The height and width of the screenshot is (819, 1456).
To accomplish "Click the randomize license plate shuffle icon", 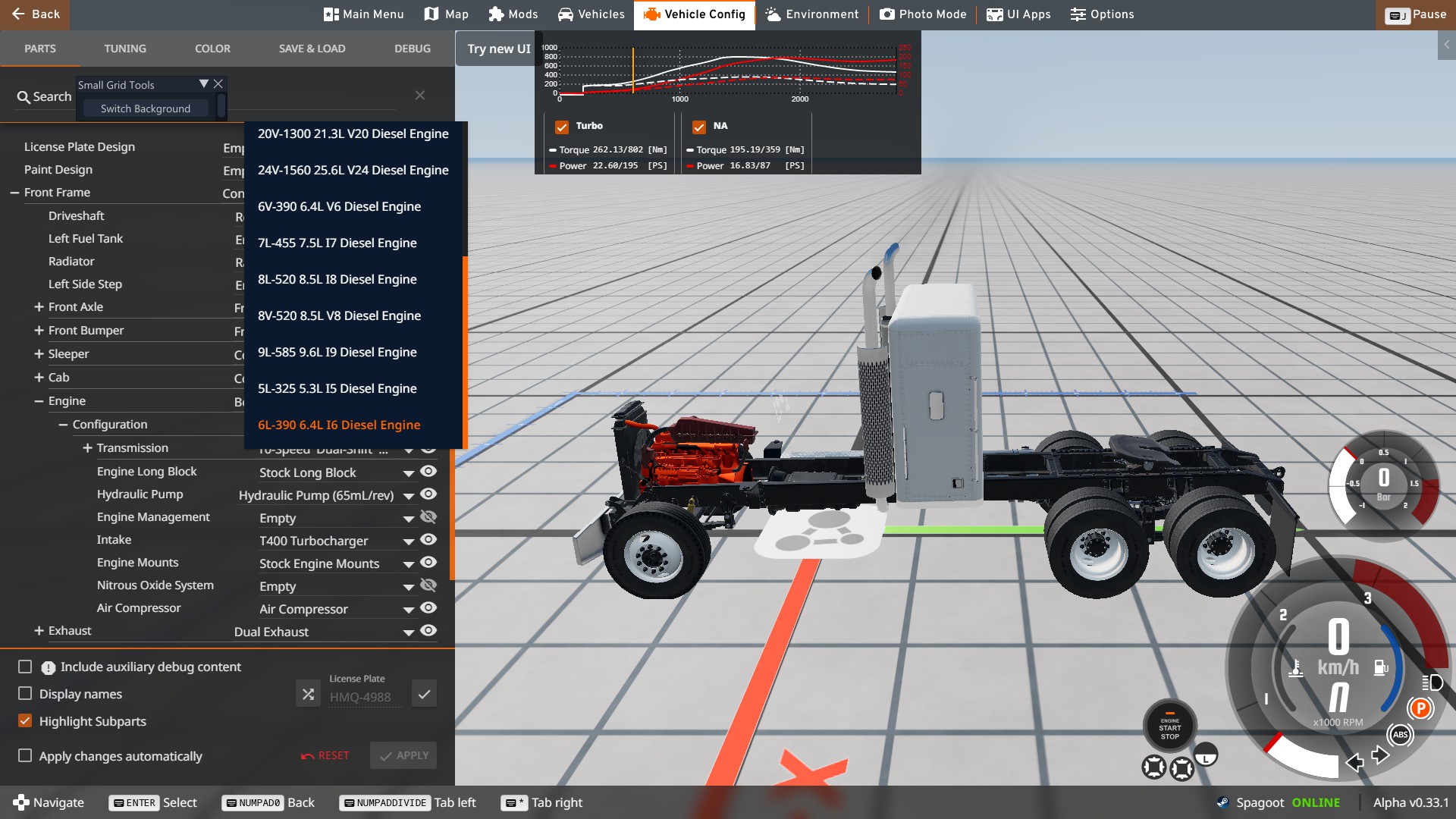I will [x=308, y=694].
